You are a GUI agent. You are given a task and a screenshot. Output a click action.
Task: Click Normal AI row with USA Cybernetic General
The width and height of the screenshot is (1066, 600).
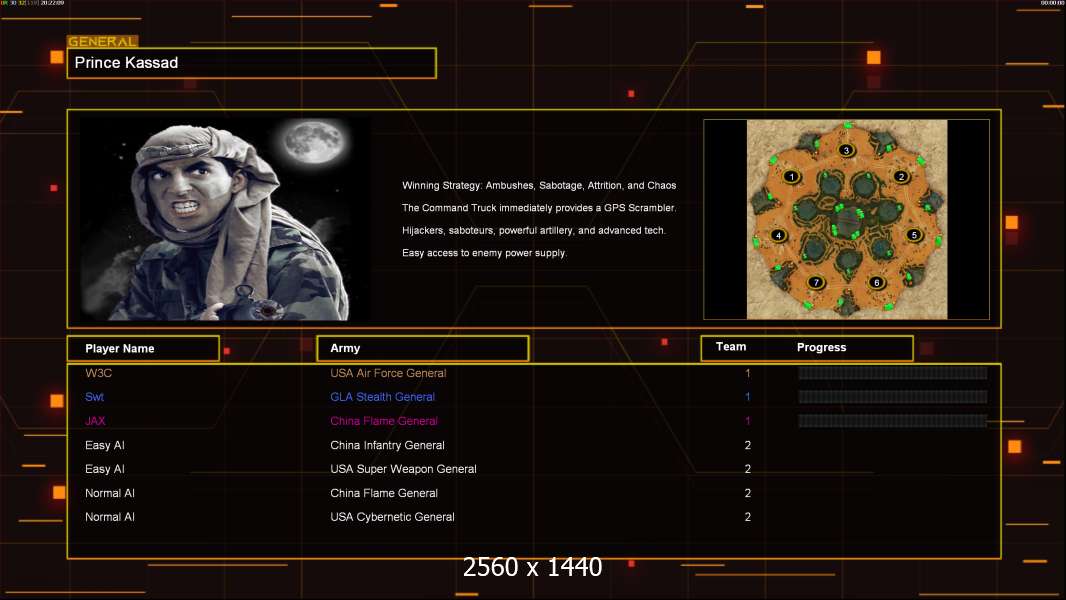[x=534, y=517]
